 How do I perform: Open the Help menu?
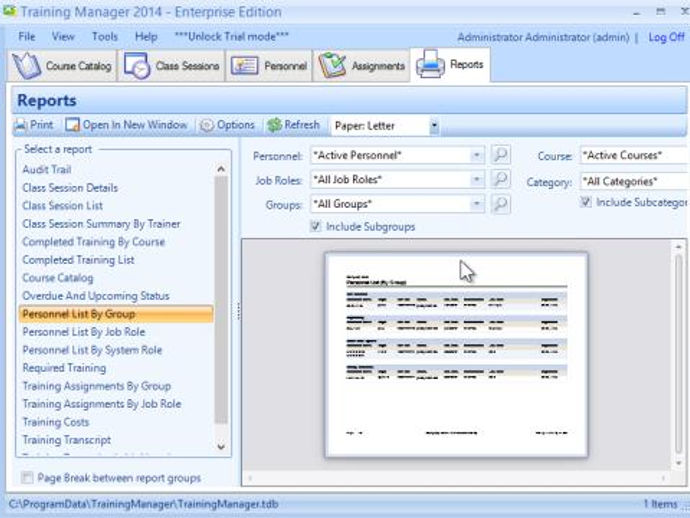click(x=146, y=37)
